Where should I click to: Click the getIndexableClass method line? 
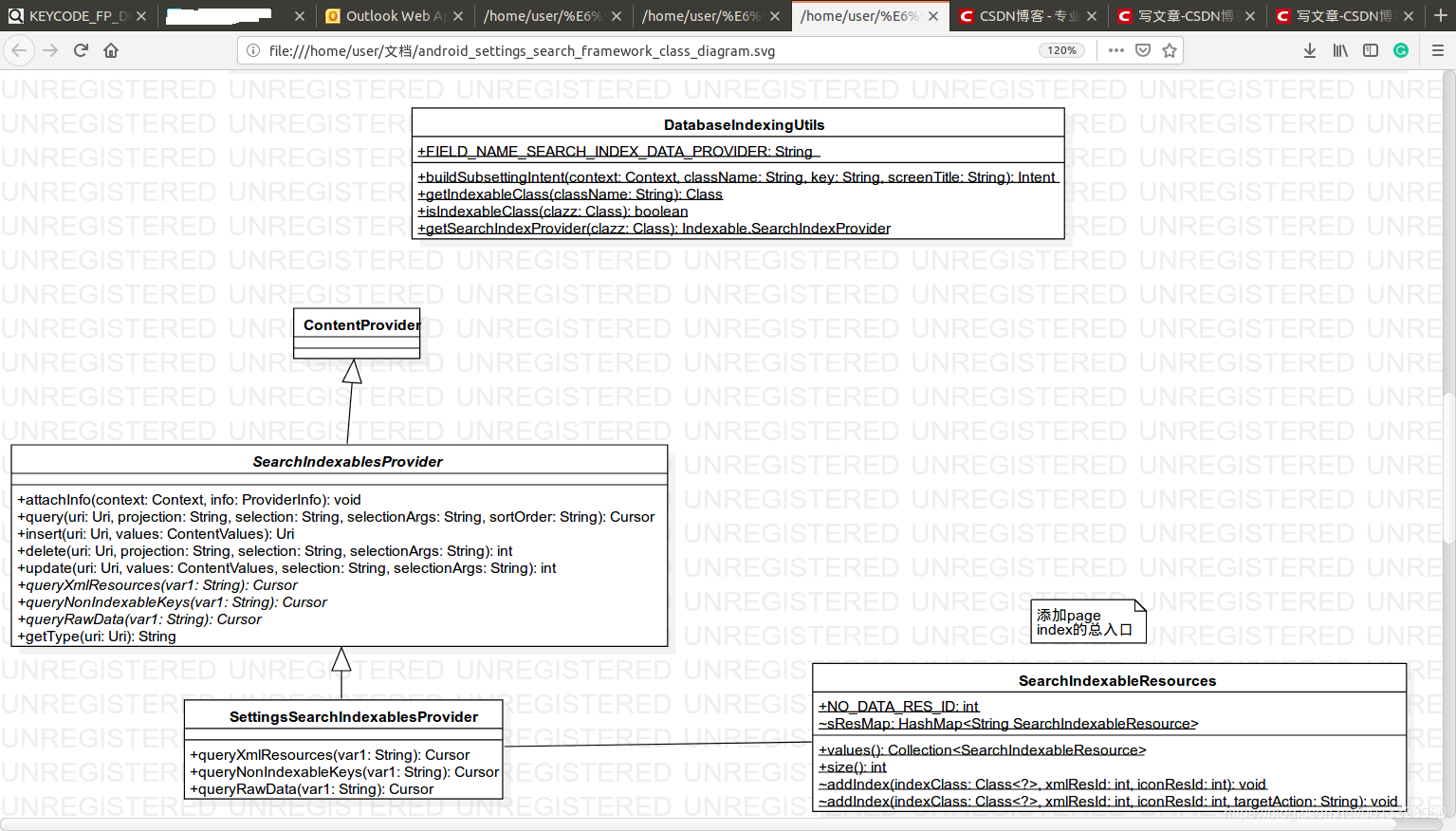[x=570, y=194]
